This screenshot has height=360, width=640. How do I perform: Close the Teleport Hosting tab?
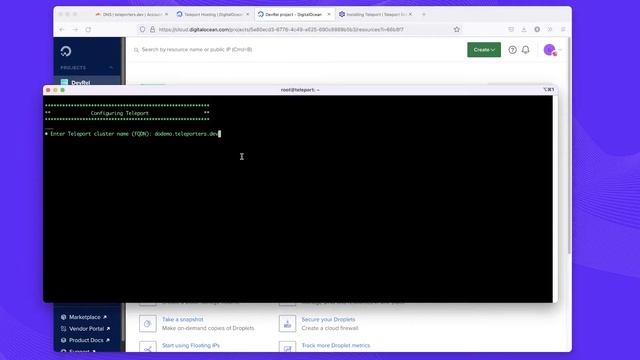(247, 14)
